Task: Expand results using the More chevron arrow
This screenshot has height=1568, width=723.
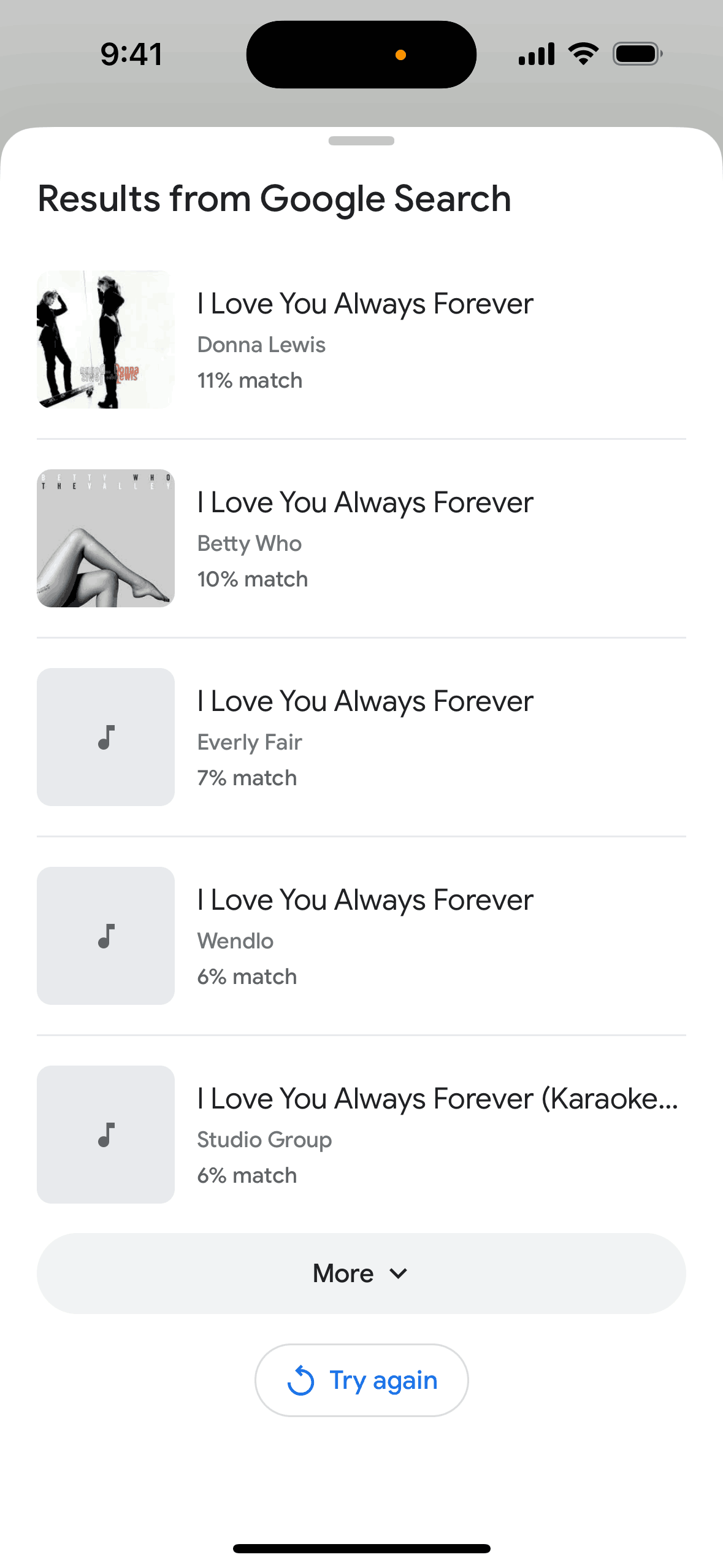Action: pos(399,1274)
